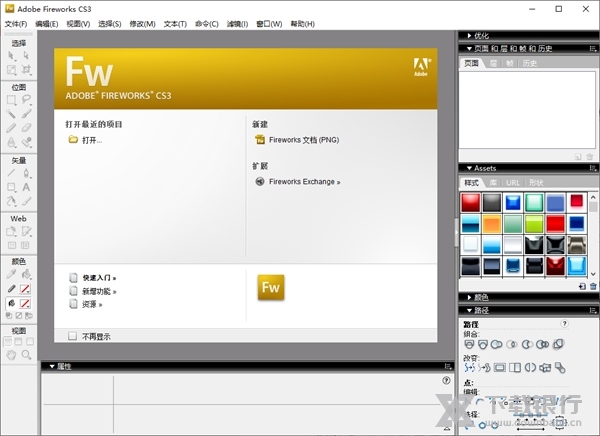Select the Text tool
The width and height of the screenshot is (600, 436).
pos(27,187)
